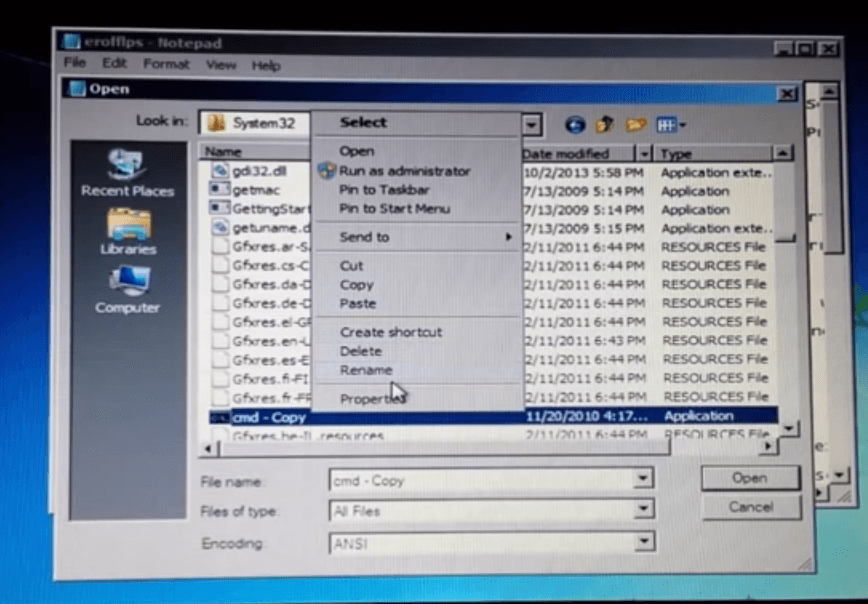Select the Gfxres.fi-FI file icon
The image size is (868, 604).
pyautogui.click(x=221, y=379)
